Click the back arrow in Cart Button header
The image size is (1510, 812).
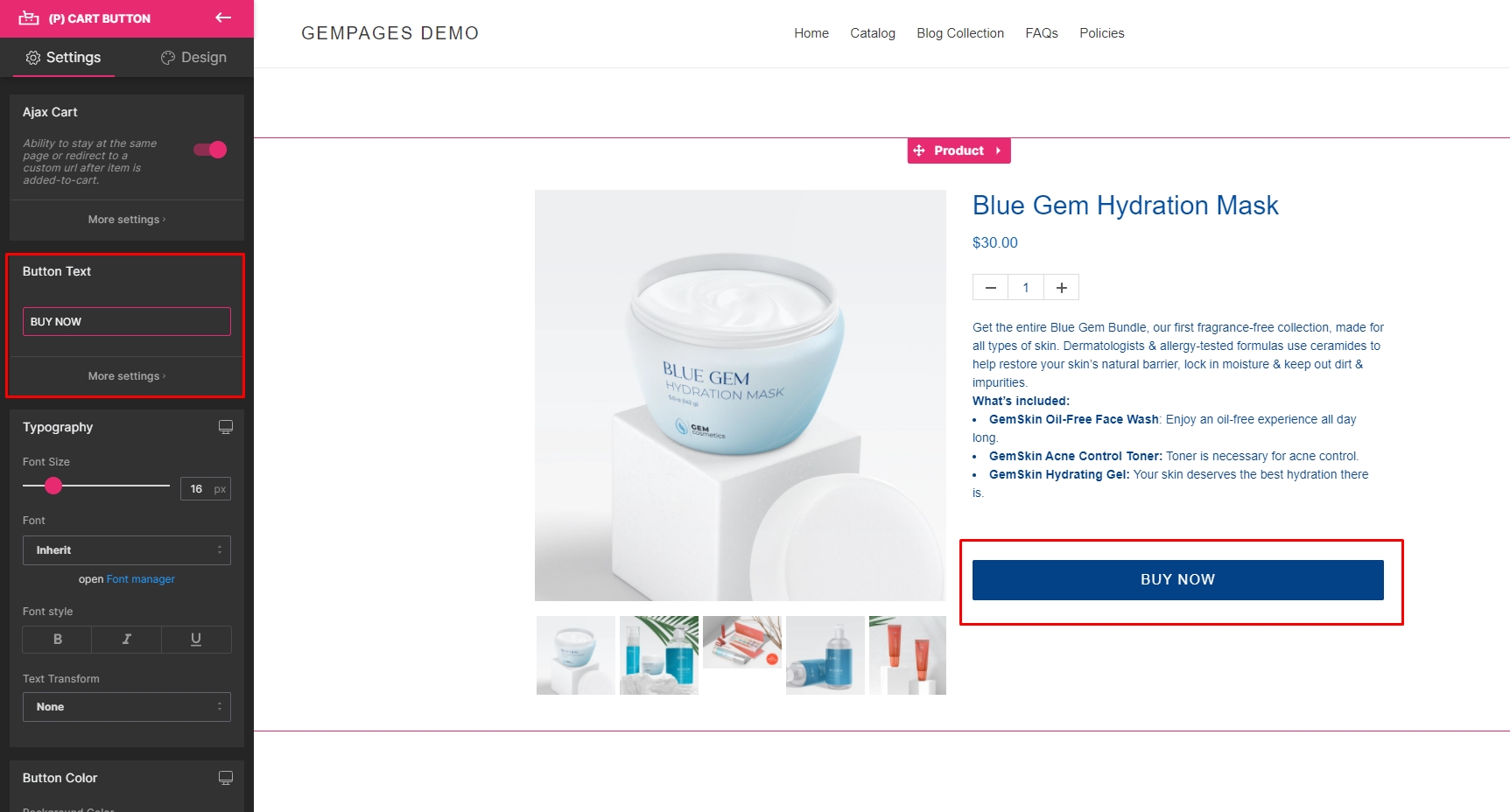click(223, 17)
